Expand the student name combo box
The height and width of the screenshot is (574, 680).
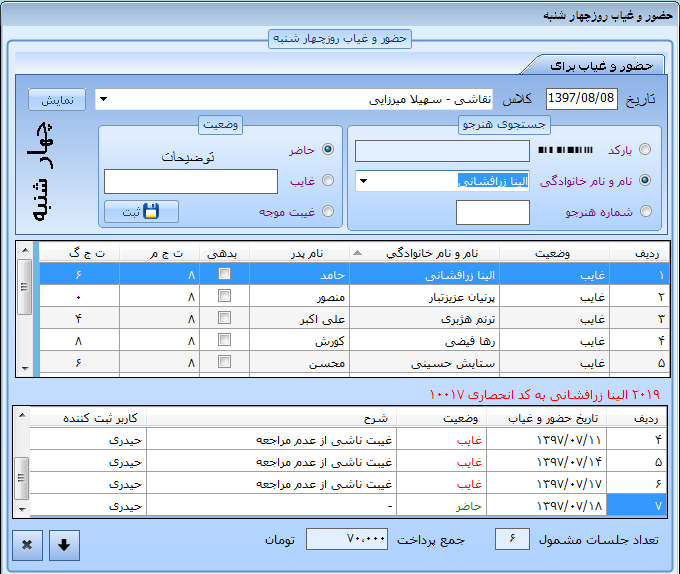point(364,181)
